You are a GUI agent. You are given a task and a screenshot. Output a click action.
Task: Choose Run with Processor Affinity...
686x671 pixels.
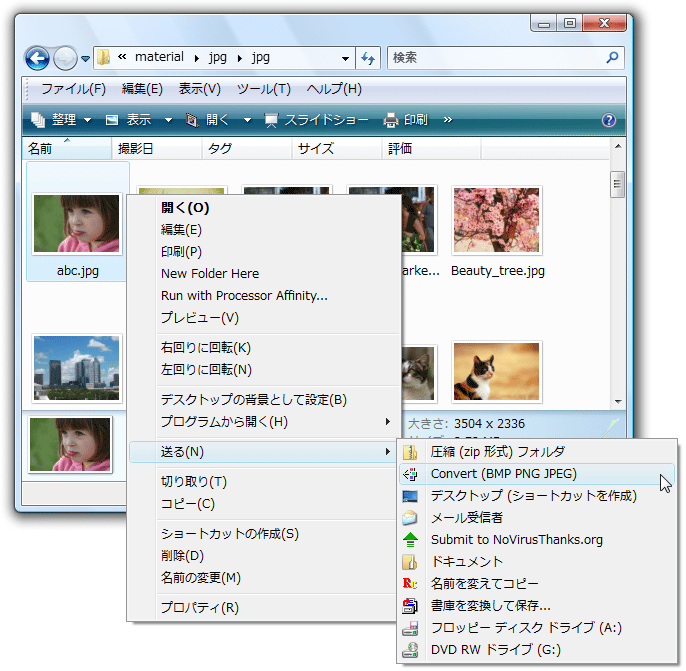264,295
